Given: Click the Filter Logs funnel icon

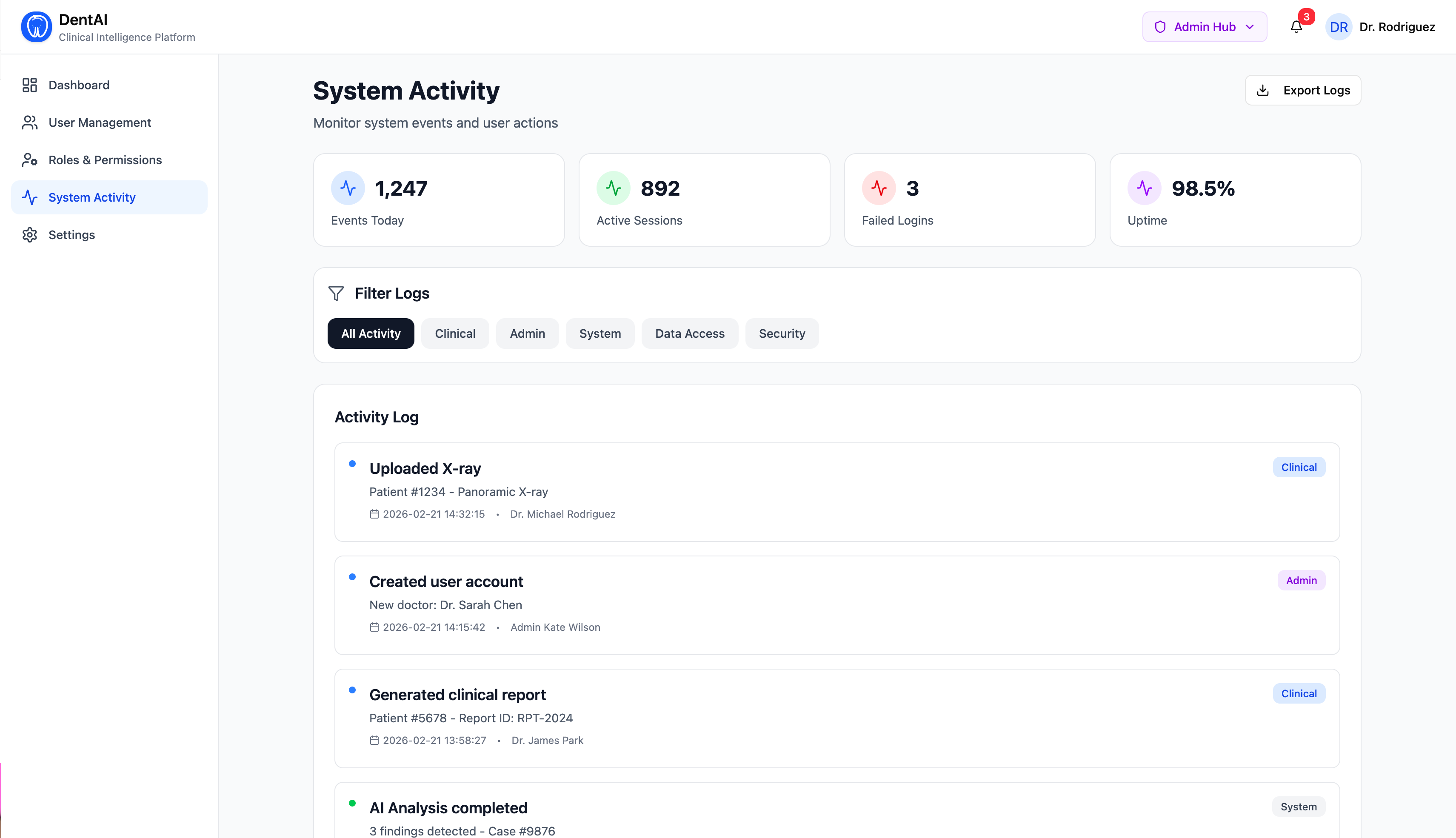Looking at the screenshot, I should click(x=336, y=294).
